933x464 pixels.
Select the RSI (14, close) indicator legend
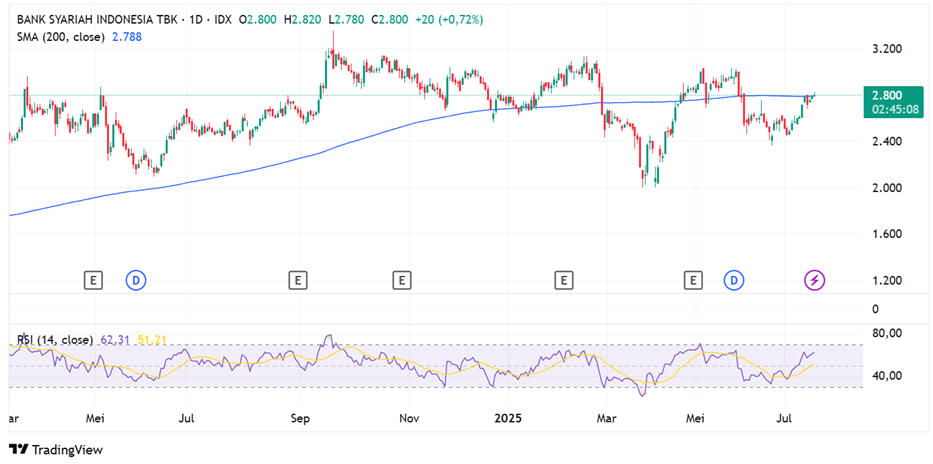[x=54, y=340]
